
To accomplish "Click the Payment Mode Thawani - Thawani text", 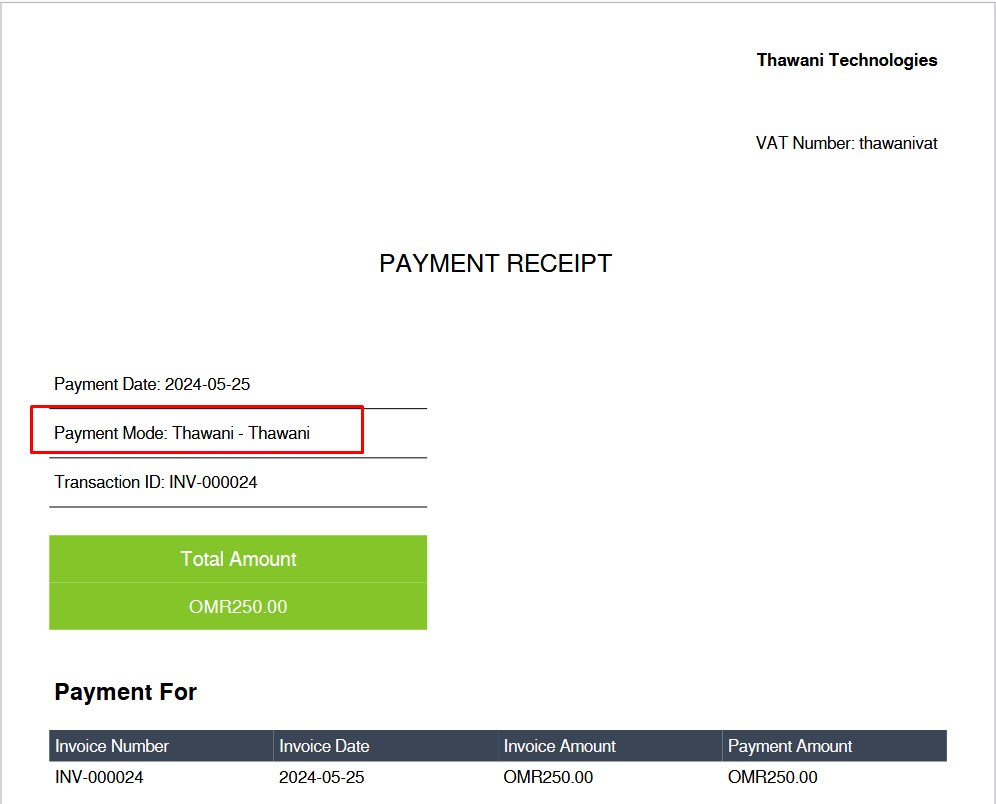I will pos(183,433).
